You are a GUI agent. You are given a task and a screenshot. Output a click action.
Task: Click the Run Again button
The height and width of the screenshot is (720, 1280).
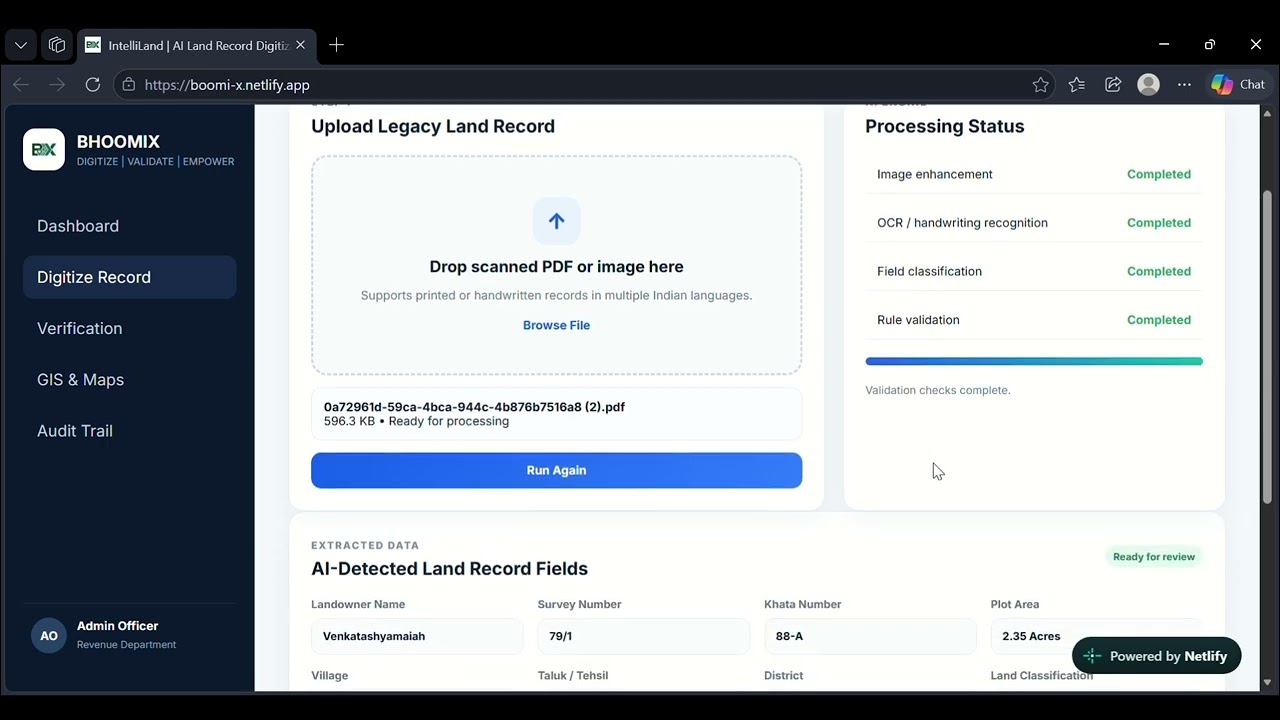(557, 471)
